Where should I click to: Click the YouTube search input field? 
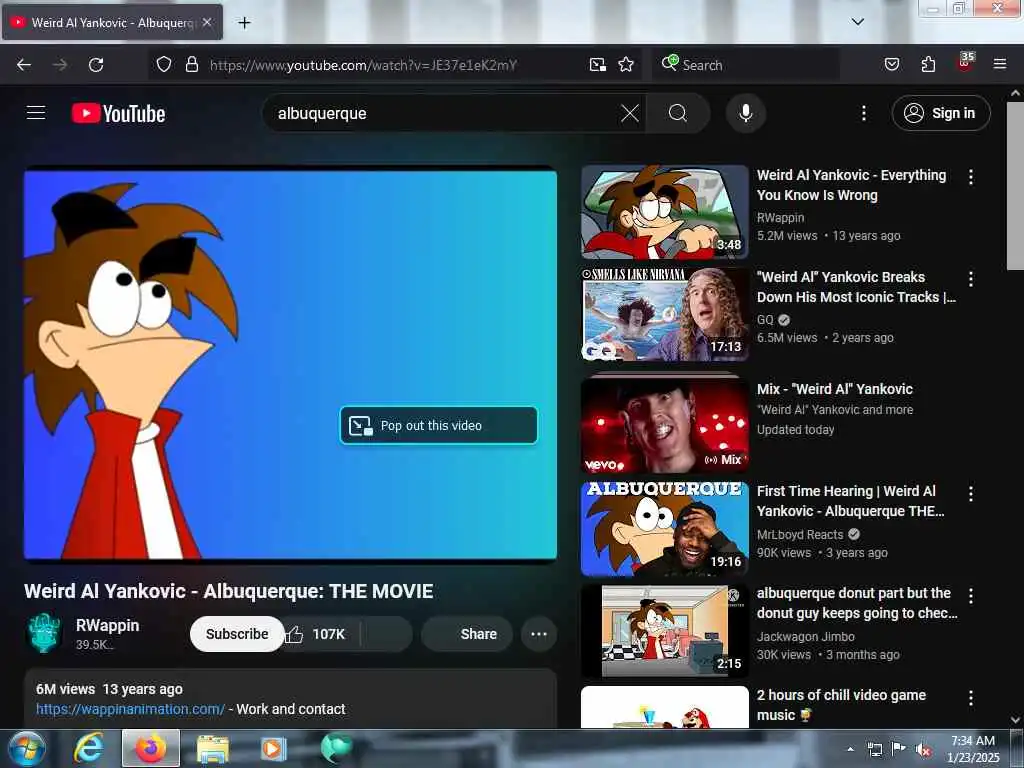[x=444, y=113]
